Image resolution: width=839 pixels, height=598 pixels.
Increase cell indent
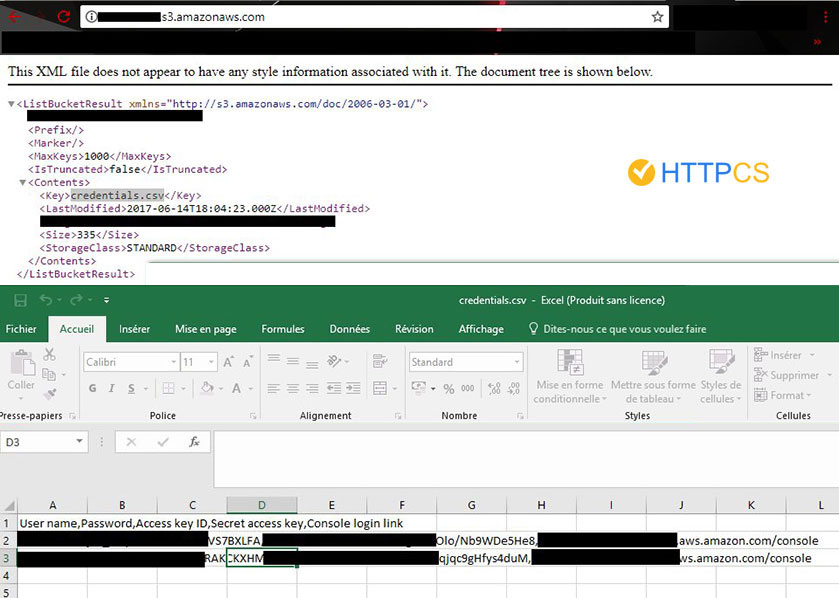(353, 388)
